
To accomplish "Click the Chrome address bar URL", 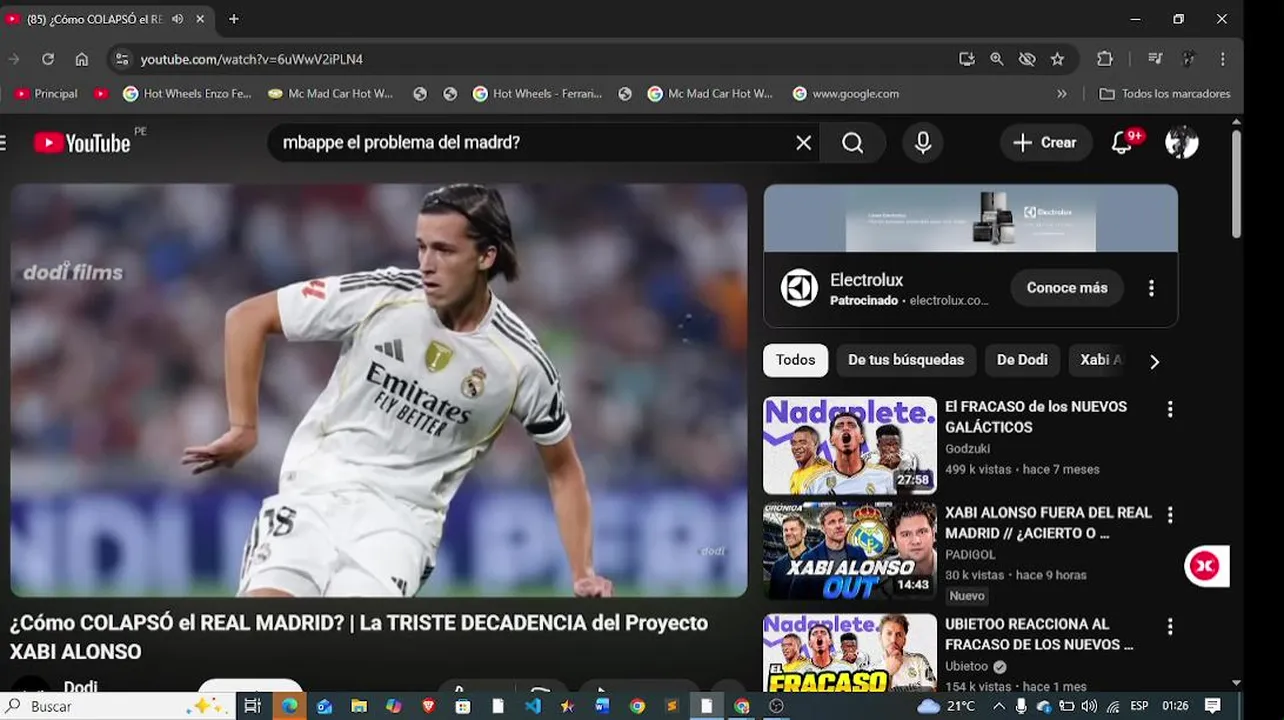I will (252, 59).
